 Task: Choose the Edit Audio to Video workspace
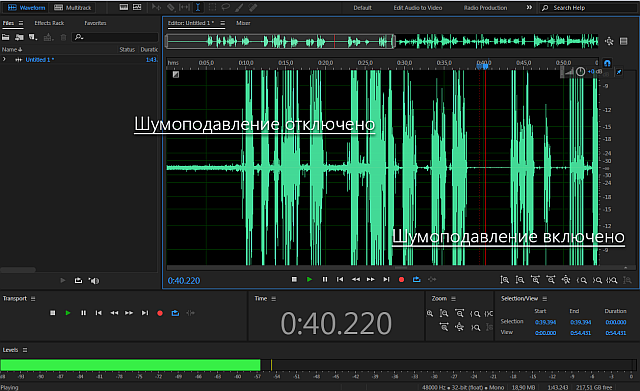(418, 8)
